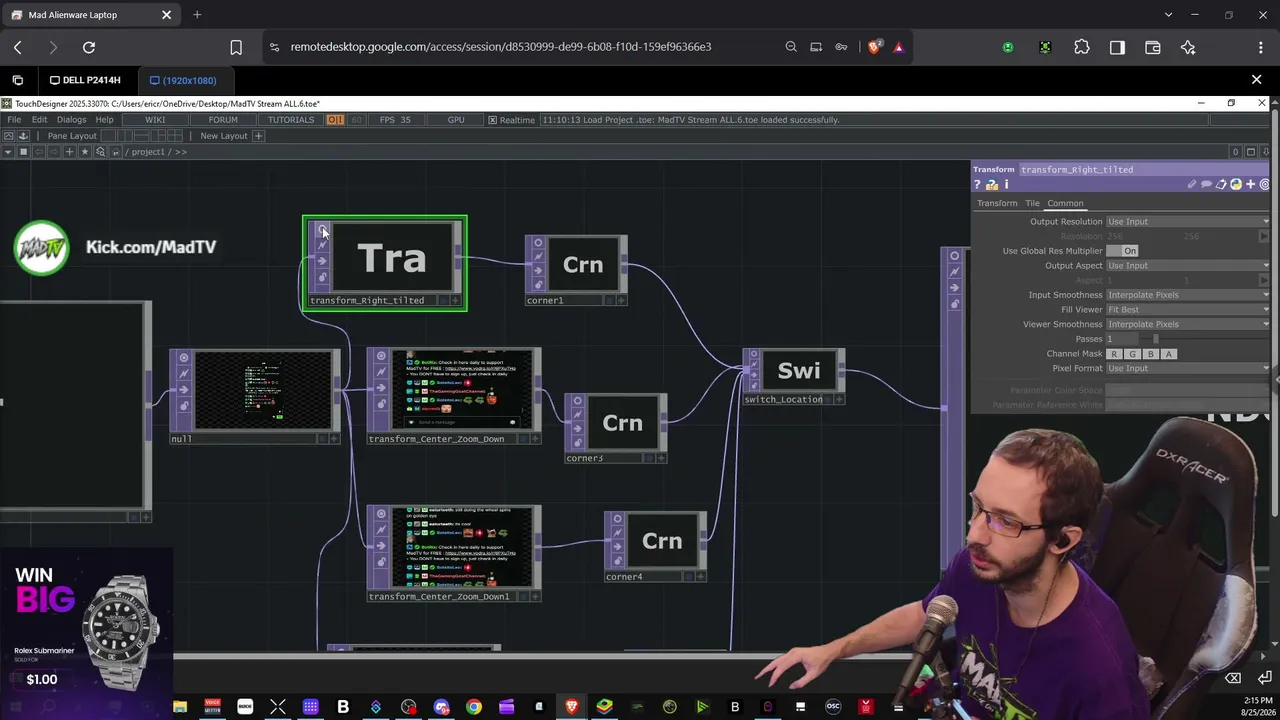This screenshot has height=720, width=1280.
Task: Open the Brave VPN key icon
Action: coord(841,47)
